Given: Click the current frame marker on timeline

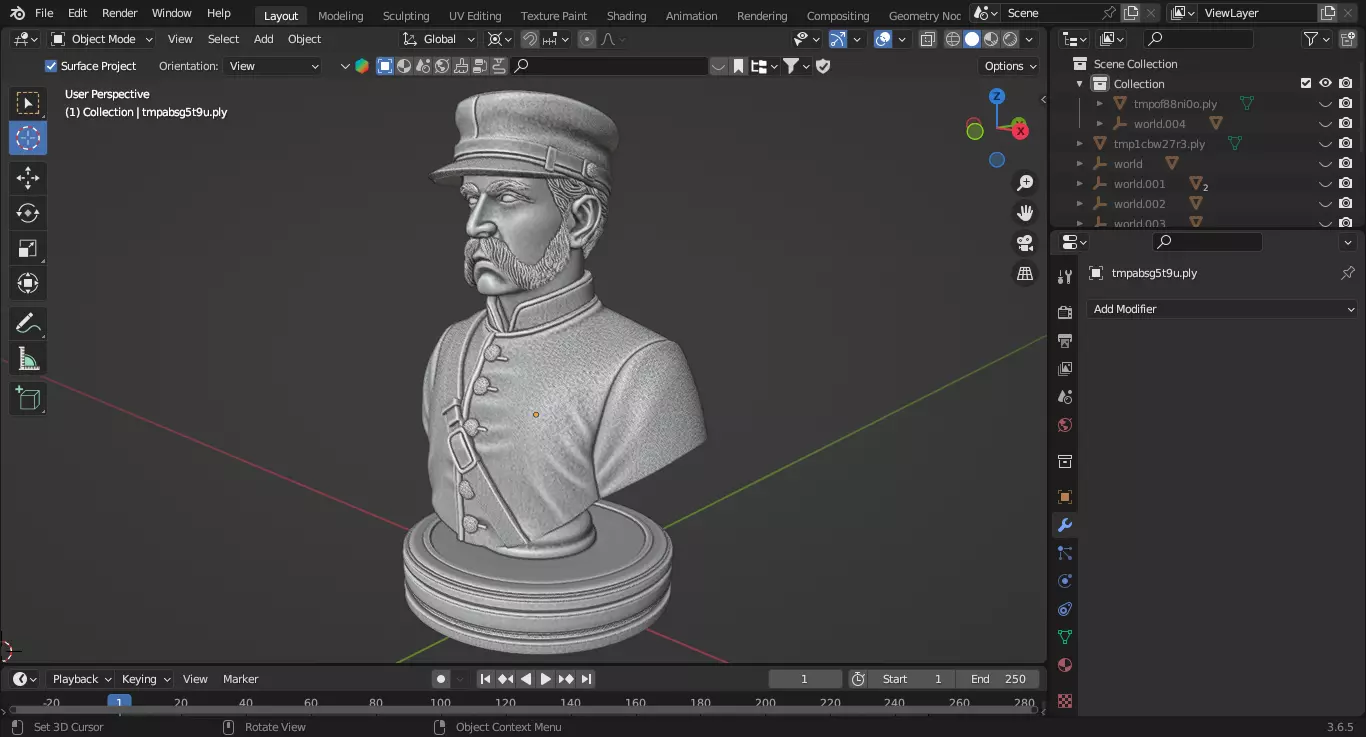Looking at the screenshot, I should 119,702.
